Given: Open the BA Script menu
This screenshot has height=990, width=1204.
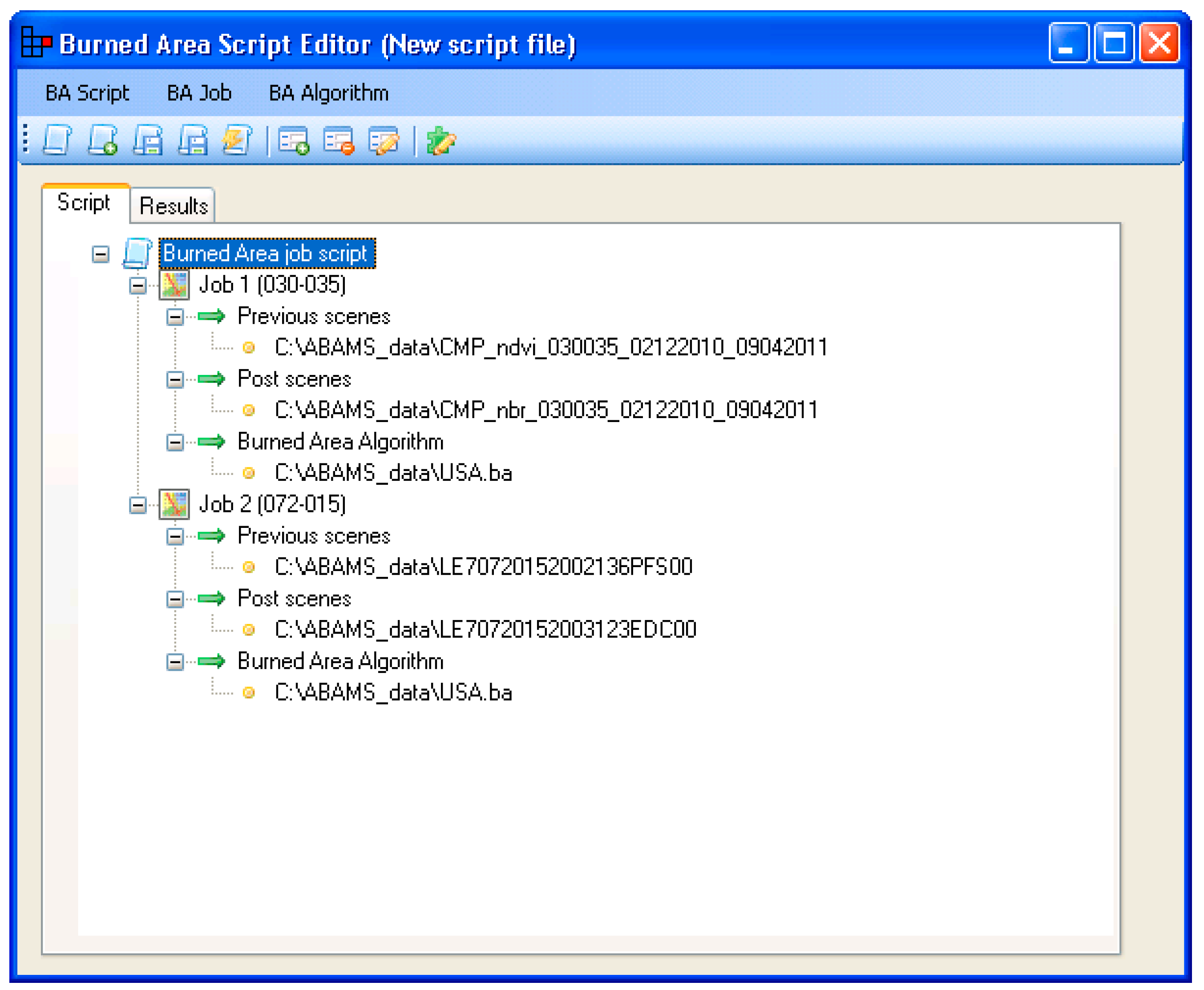Looking at the screenshot, I should coord(87,93).
